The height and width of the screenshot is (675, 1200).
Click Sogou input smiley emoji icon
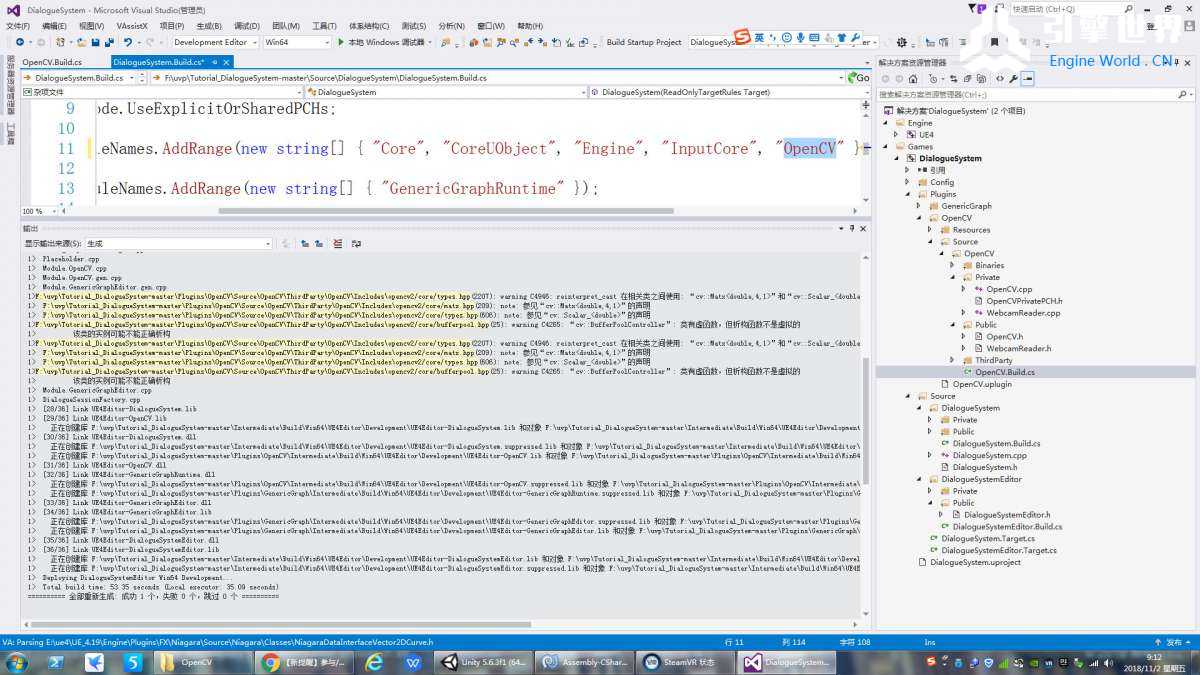tap(787, 38)
